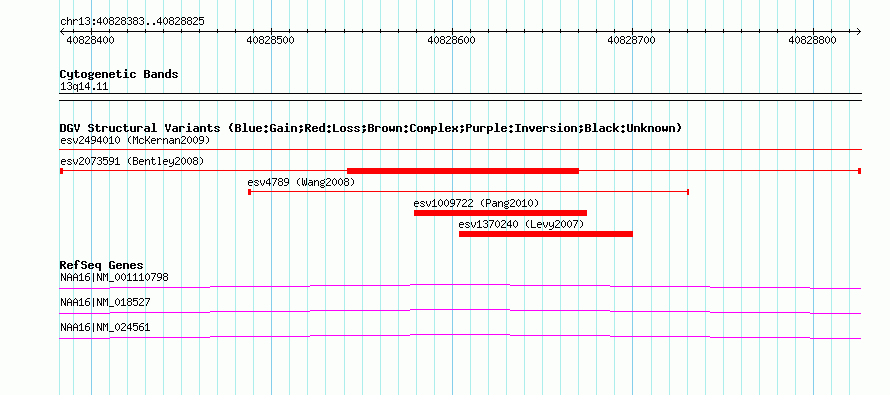Viewport: 890px width, 395px height.
Task: Click ruler tick label 40828500
Action: tap(271, 40)
